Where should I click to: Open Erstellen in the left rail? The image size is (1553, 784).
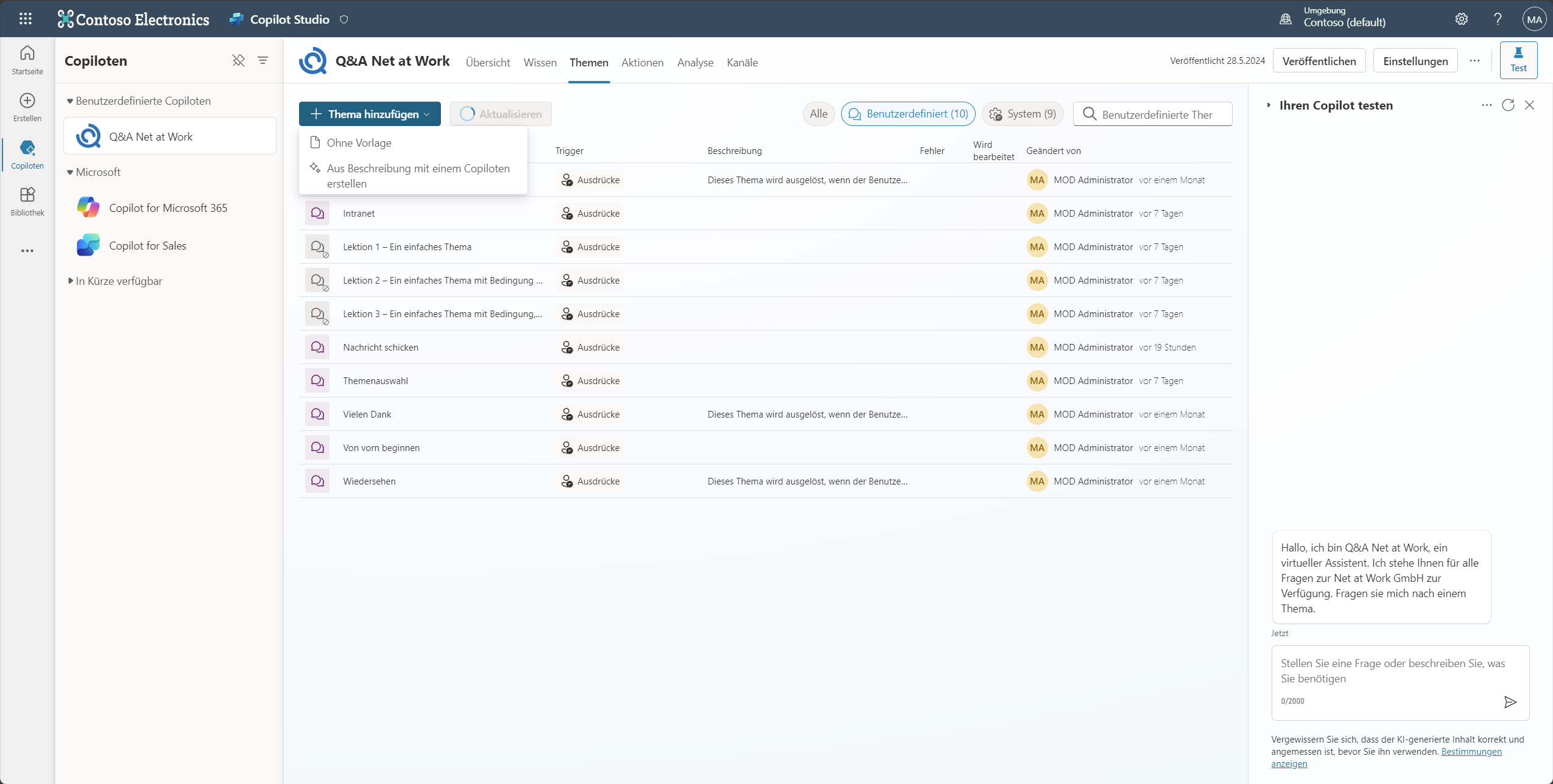(27, 107)
